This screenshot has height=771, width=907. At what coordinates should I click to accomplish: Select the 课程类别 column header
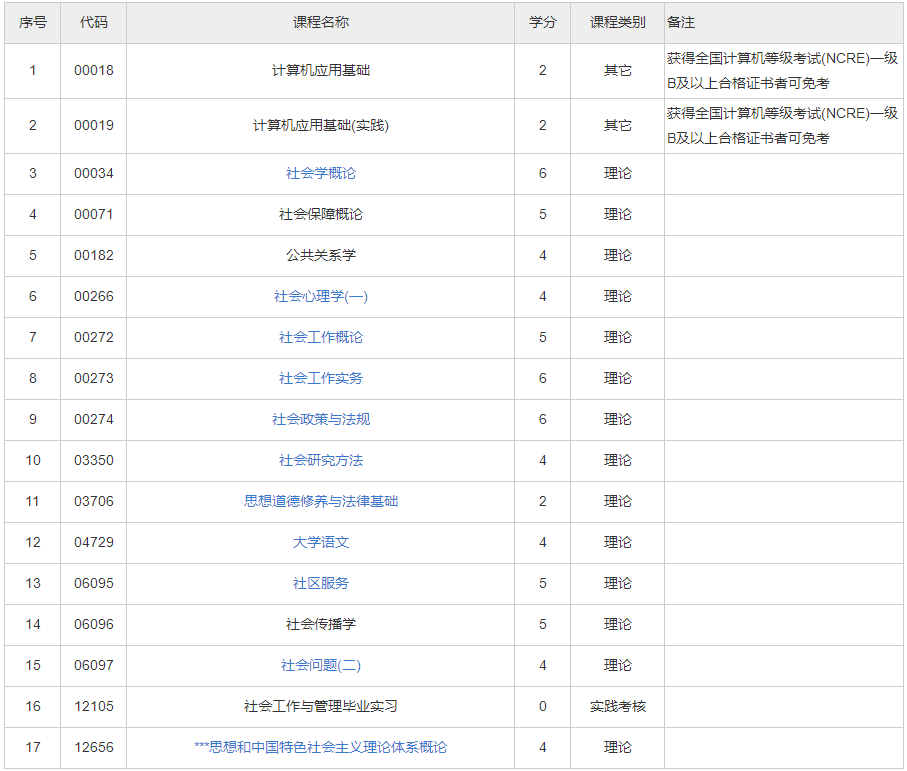(617, 22)
